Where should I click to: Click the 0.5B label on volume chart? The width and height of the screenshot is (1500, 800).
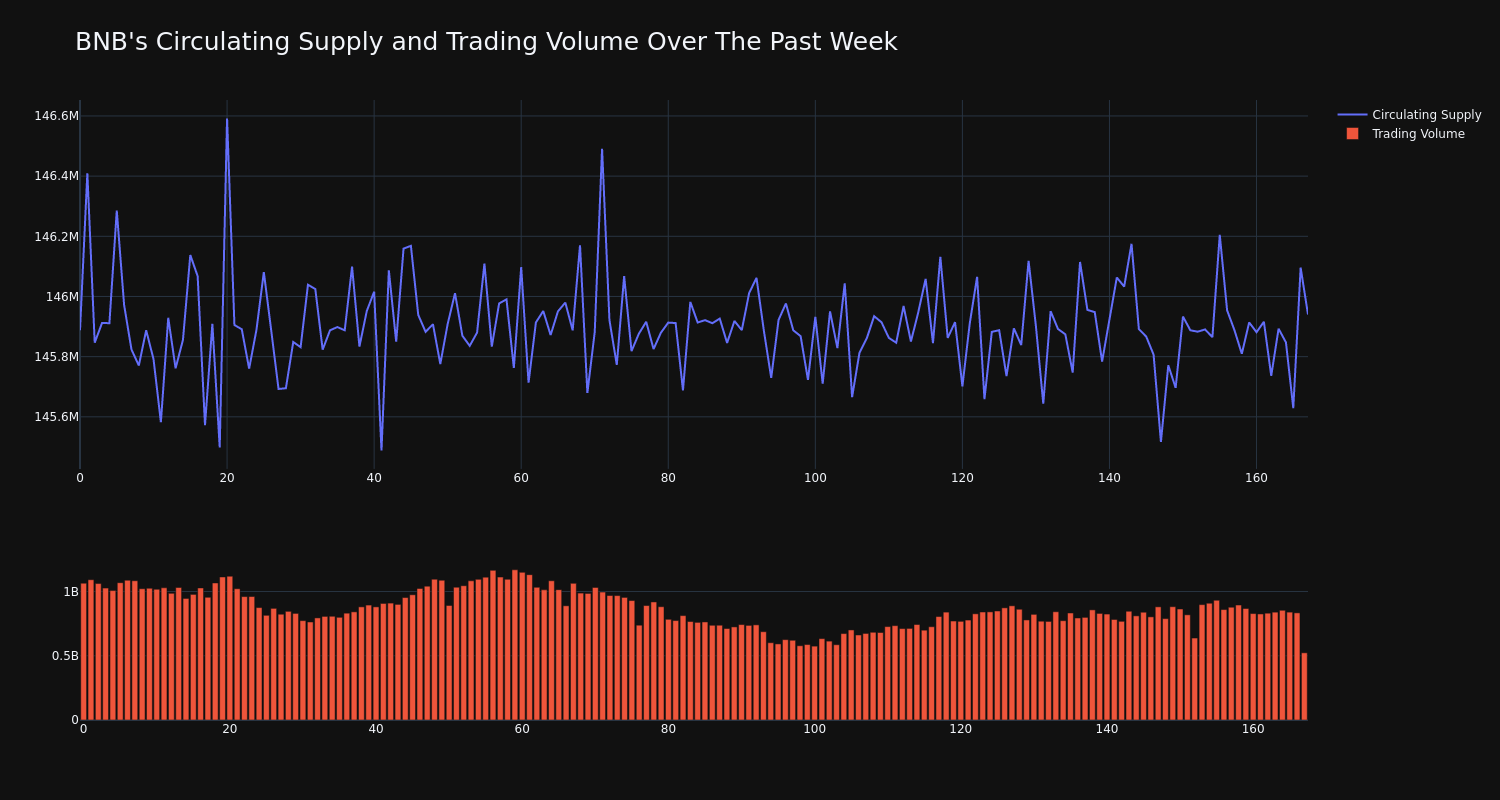pos(65,656)
